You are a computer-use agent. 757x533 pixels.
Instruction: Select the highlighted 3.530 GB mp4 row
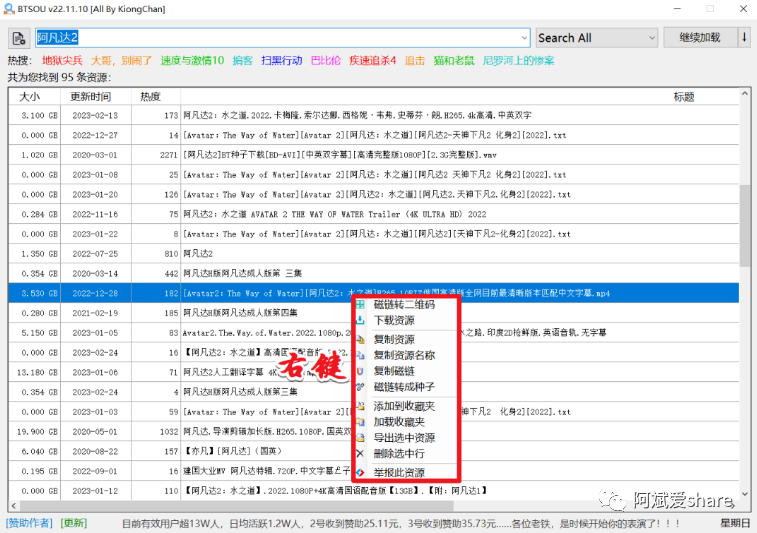click(374, 293)
